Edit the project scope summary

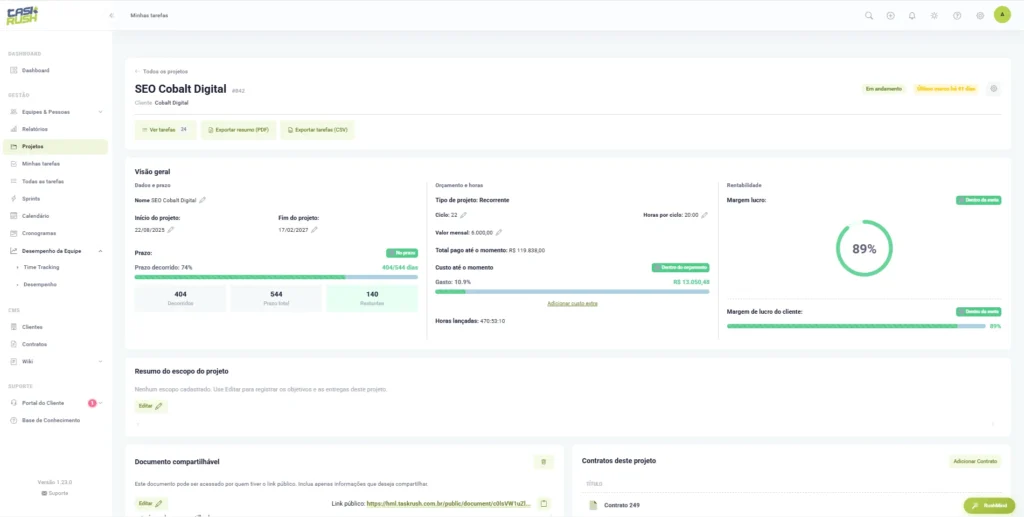click(151, 406)
